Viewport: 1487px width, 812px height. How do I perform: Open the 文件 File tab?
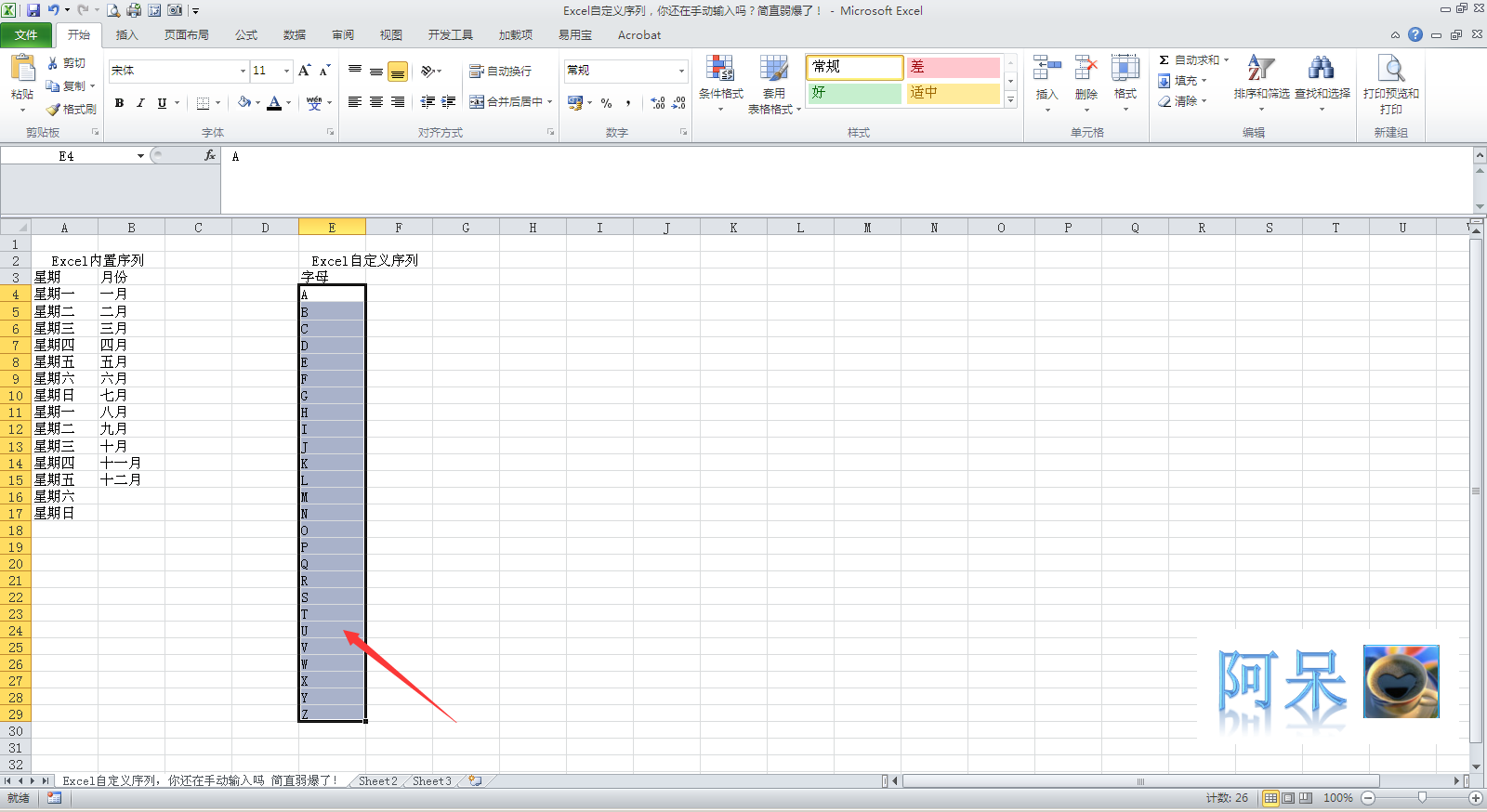[x=26, y=35]
